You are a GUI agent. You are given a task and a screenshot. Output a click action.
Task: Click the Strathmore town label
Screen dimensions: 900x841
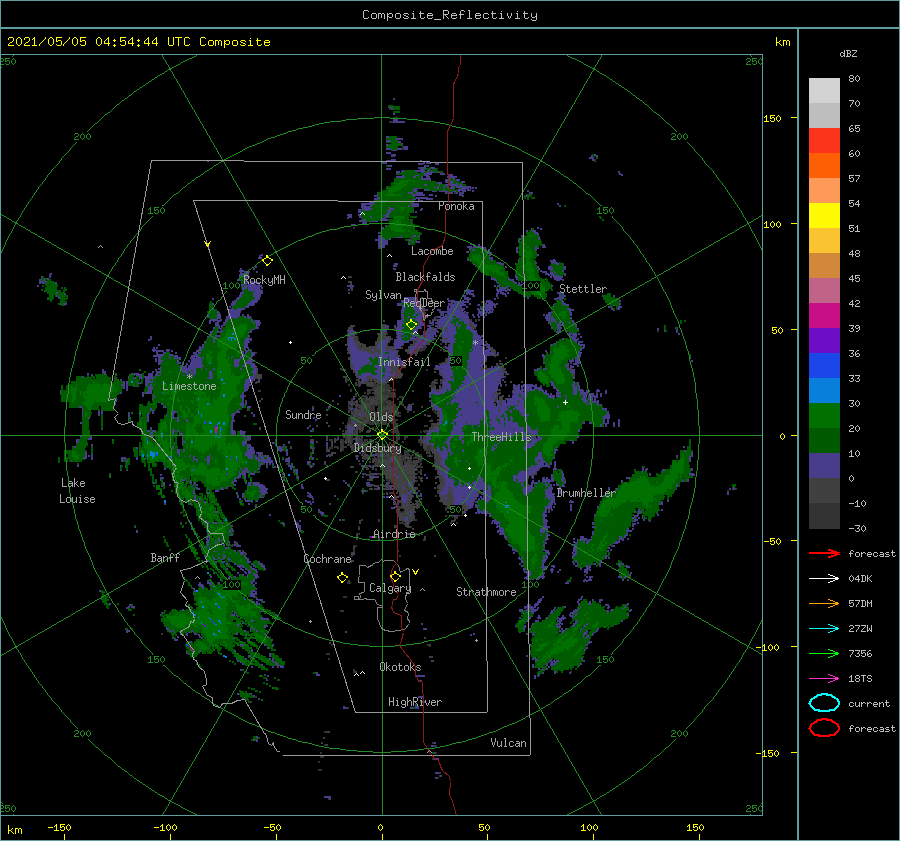click(486, 592)
